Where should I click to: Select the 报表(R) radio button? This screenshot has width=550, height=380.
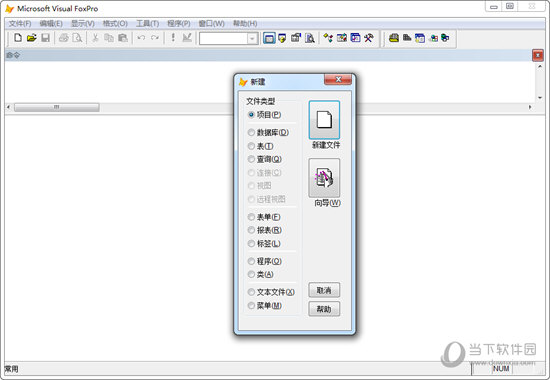[x=251, y=230]
